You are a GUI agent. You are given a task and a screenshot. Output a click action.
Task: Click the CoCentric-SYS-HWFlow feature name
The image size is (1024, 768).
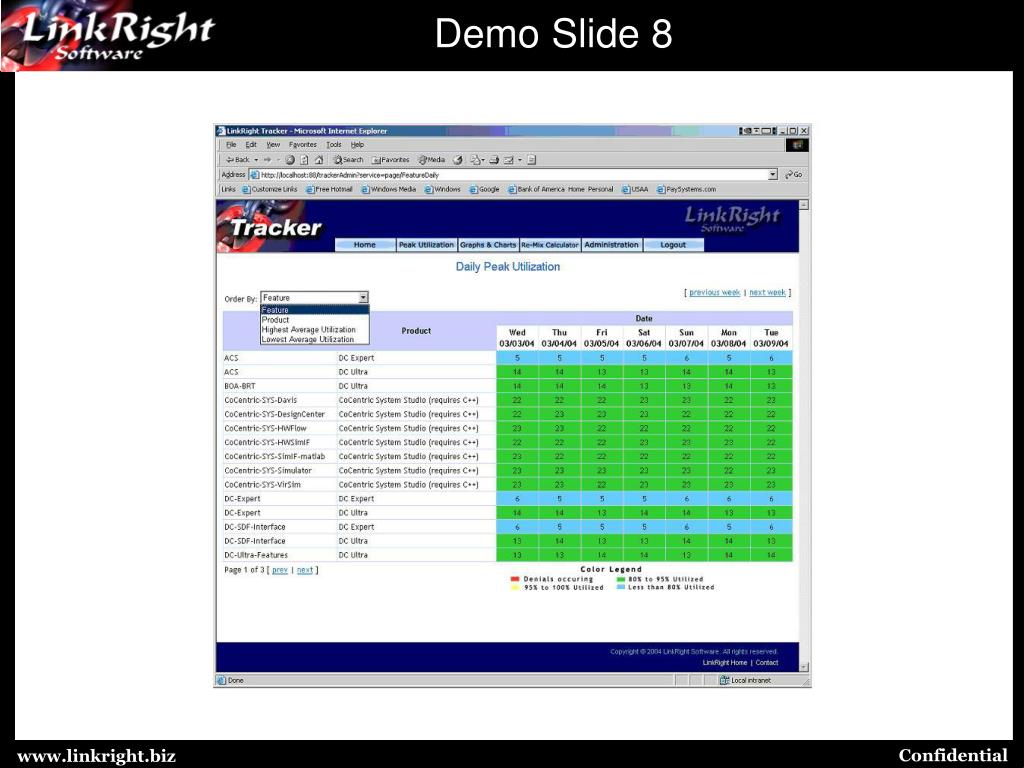(265, 428)
